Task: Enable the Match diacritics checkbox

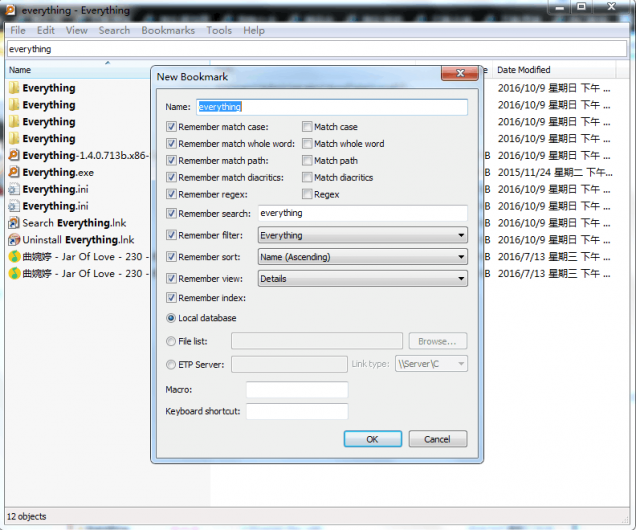Action: tap(307, 177)
